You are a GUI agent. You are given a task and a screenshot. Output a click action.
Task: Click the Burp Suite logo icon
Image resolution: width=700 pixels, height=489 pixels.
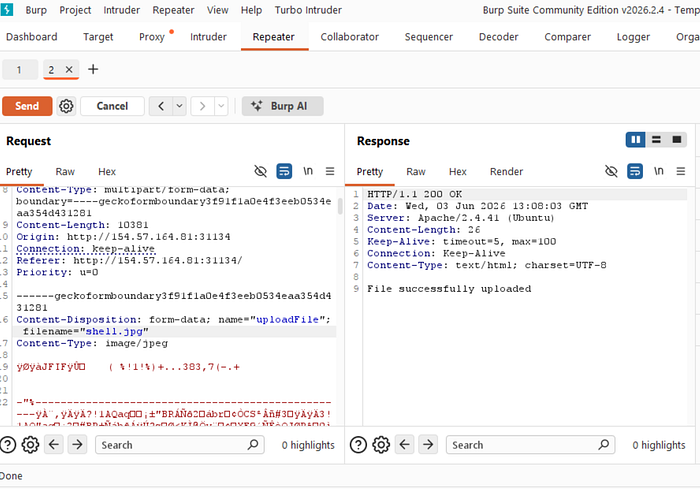[x=7, y=9]
